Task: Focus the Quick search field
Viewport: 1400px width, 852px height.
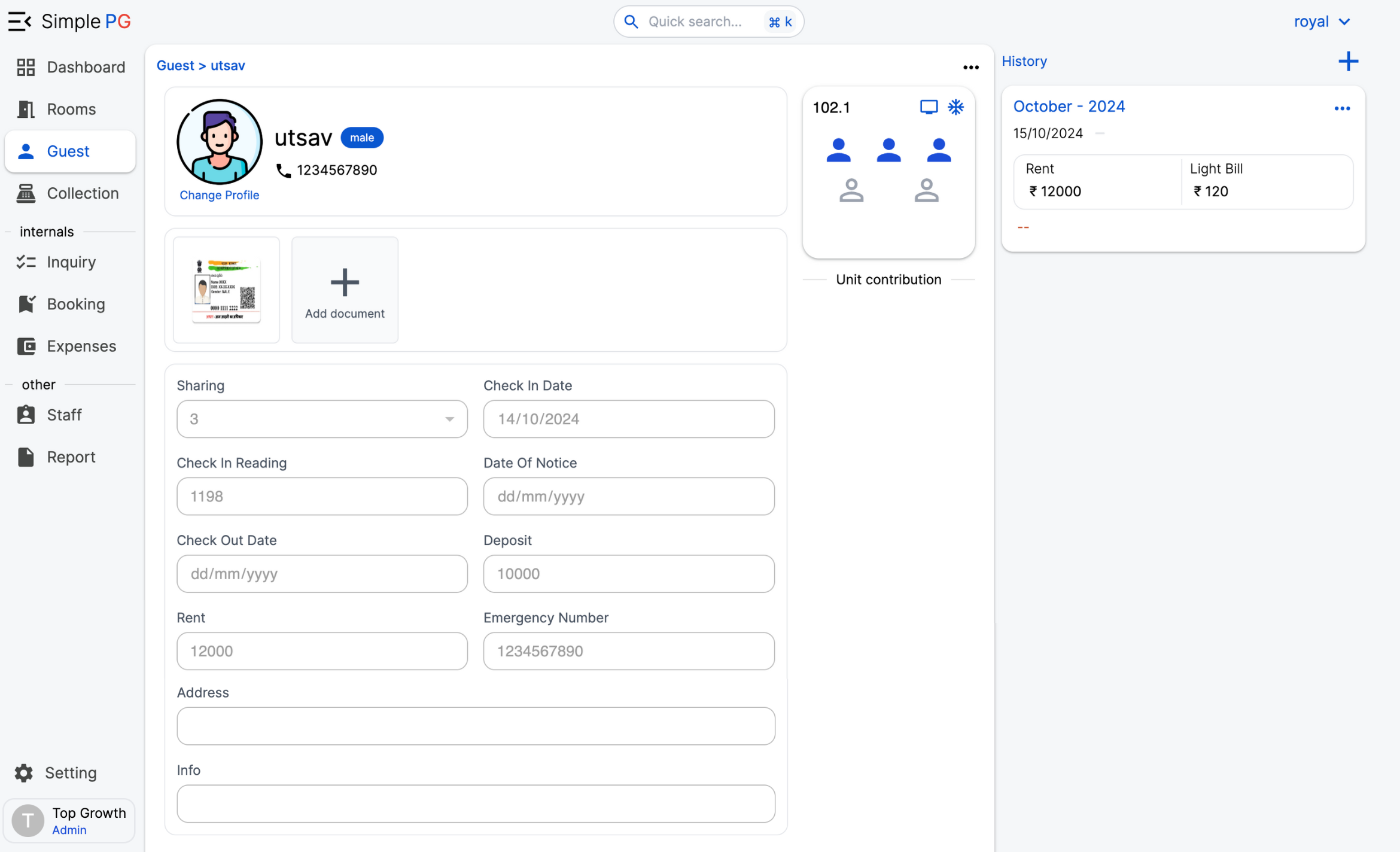Action: click(x=695, y=22)
